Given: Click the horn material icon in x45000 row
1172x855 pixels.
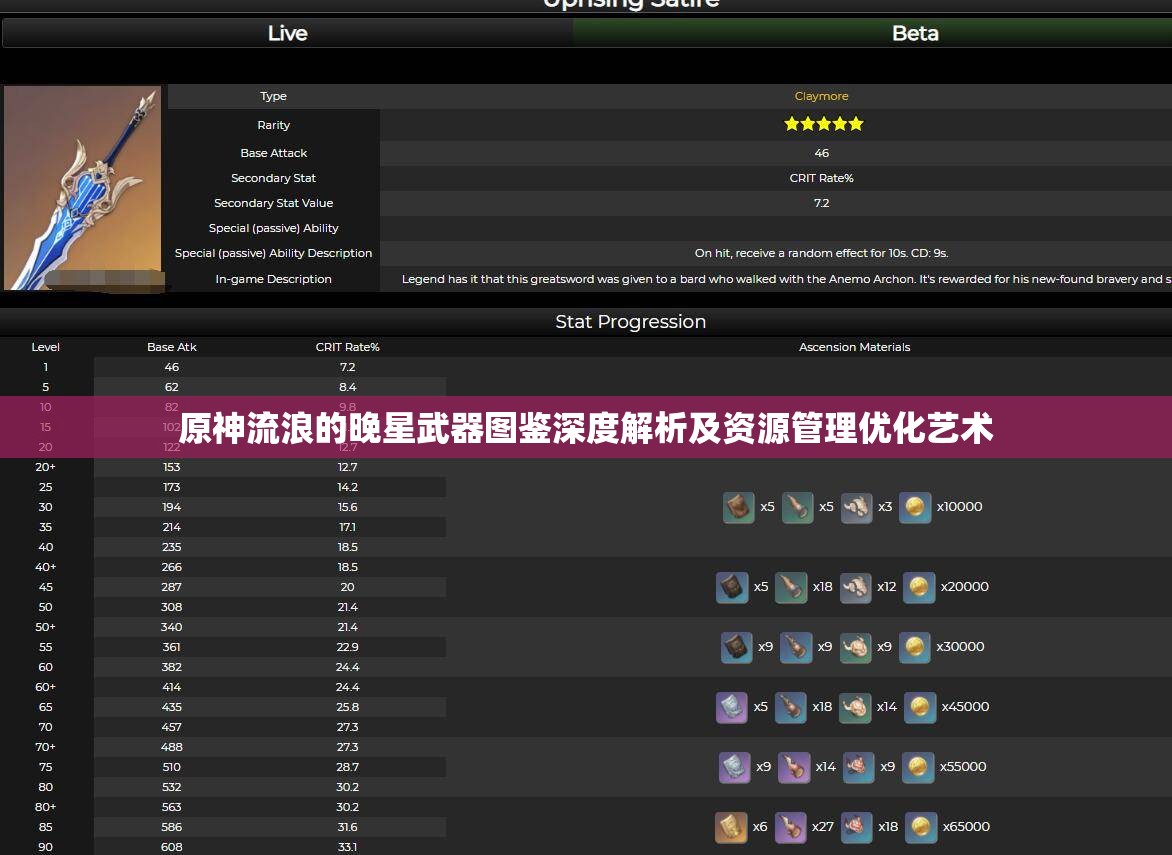Looking at the screenshot, I should click(791, 707).
